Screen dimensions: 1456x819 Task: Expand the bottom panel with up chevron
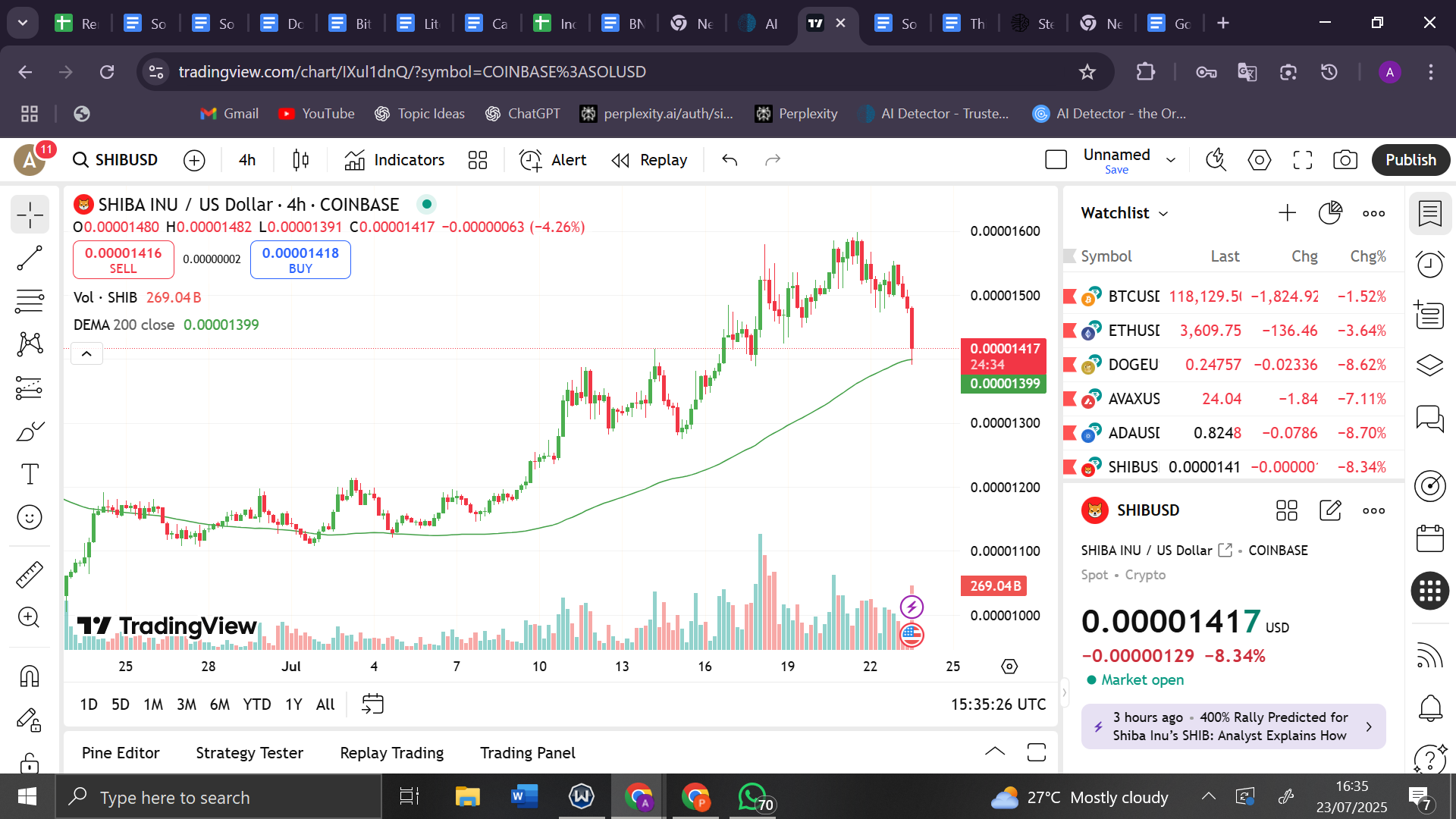pyautogui.click(x=995, y=752)
